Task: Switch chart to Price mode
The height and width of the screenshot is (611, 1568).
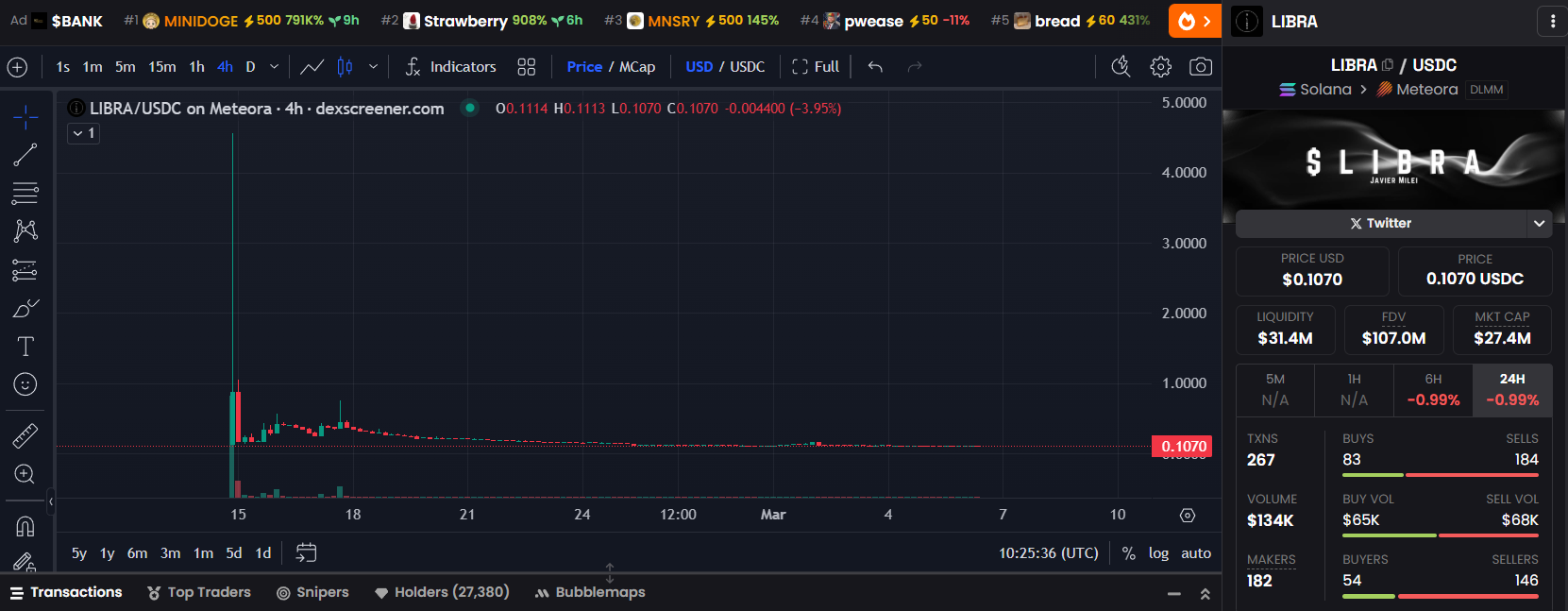Action: [x=584, y=67]
